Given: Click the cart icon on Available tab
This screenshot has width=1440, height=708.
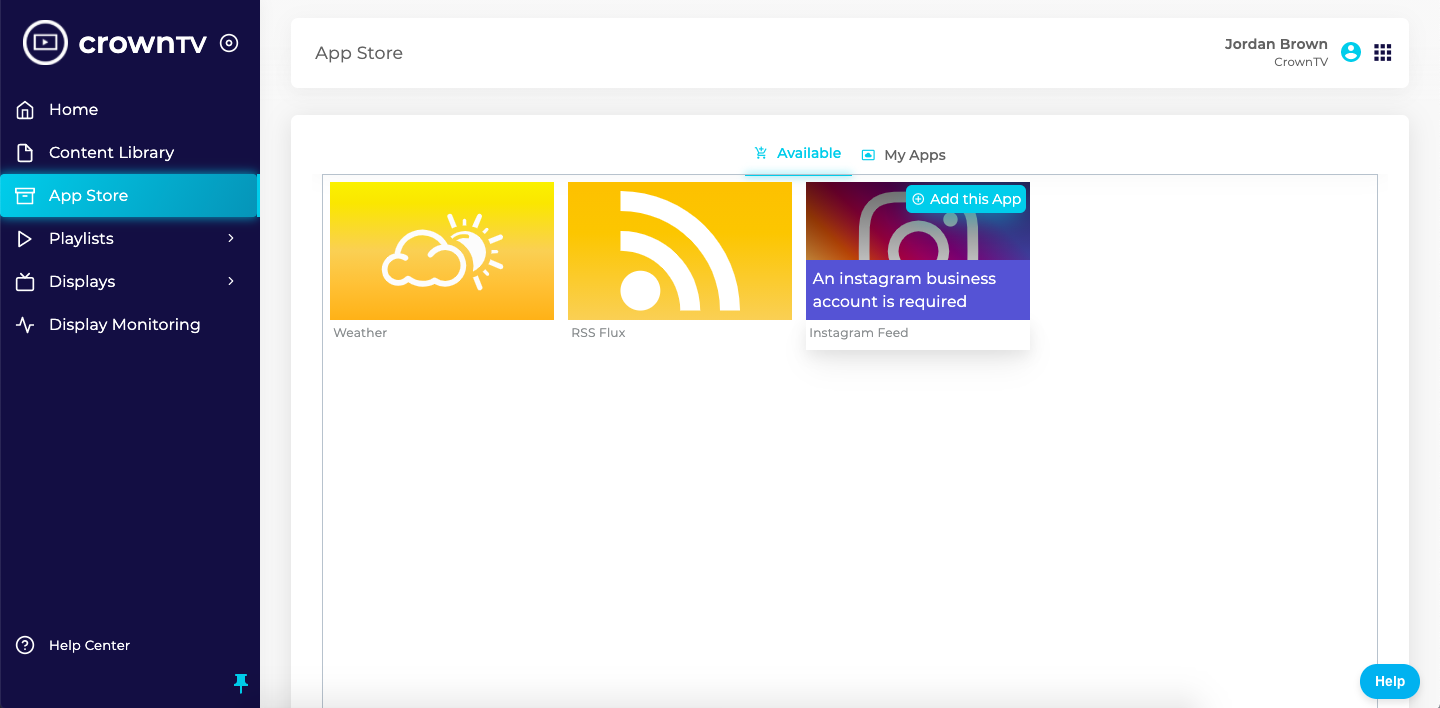Looking at the screenshot, I should 761,153.
